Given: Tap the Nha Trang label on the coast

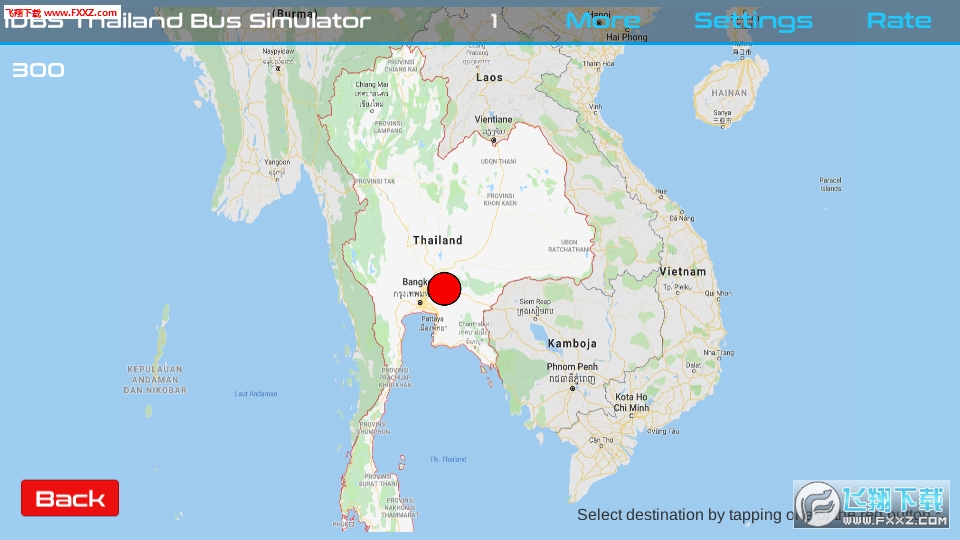Looking at the screenshot, I should (x=717, y=353).
